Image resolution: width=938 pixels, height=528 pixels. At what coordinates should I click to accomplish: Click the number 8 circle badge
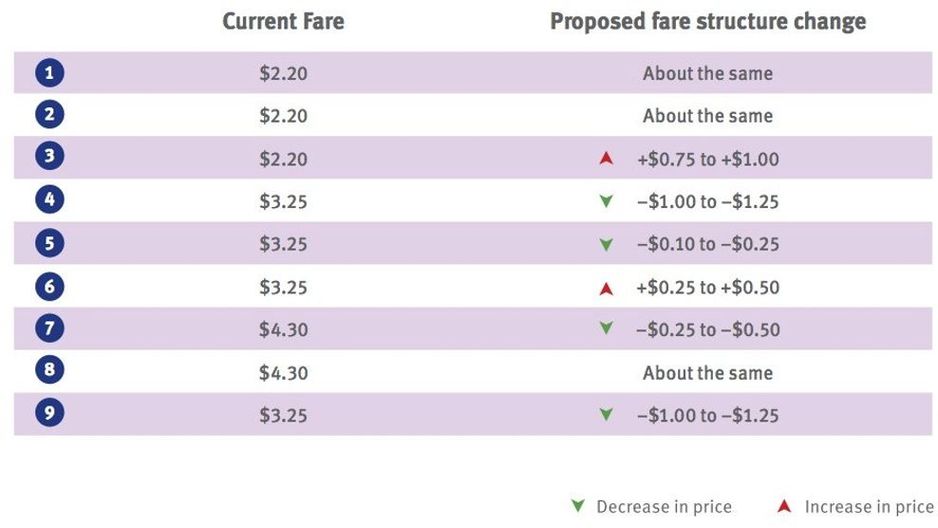(x=48, y=372)
